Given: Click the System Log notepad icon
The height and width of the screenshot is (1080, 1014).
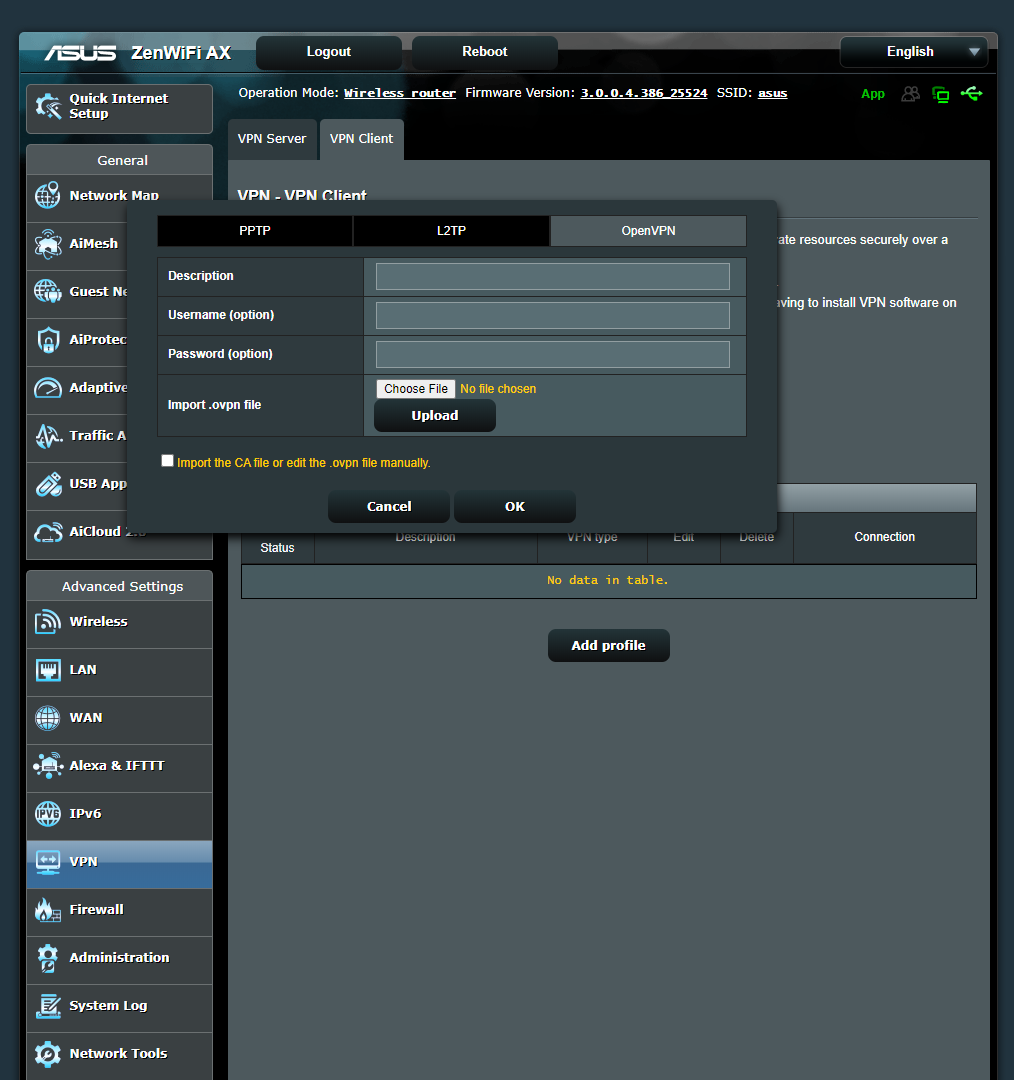Looking at the screenshot, I should [x=48, y=1006].
